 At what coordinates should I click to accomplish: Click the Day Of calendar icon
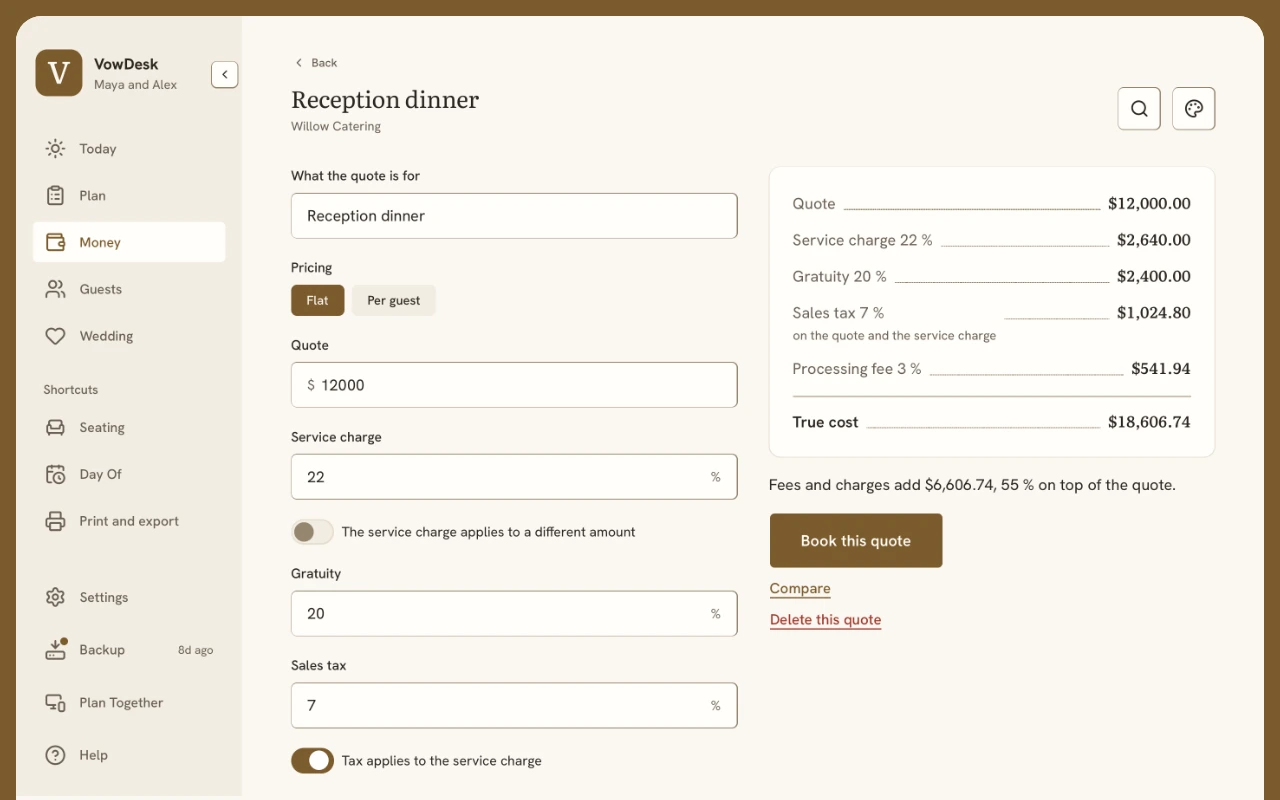point(56,474)
